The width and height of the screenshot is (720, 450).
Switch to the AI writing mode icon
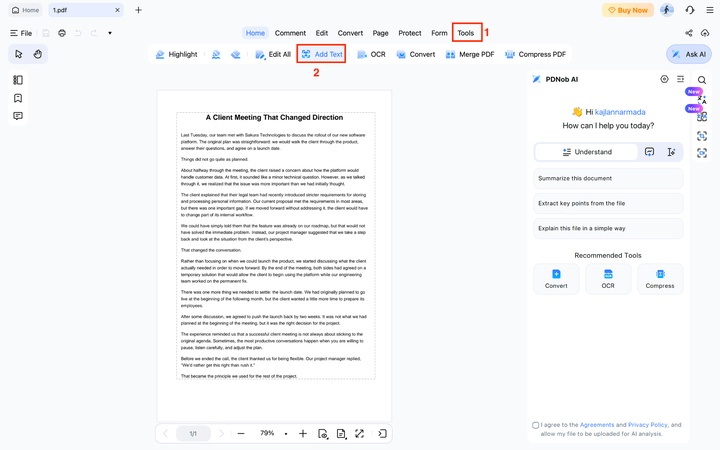[671, 152]
